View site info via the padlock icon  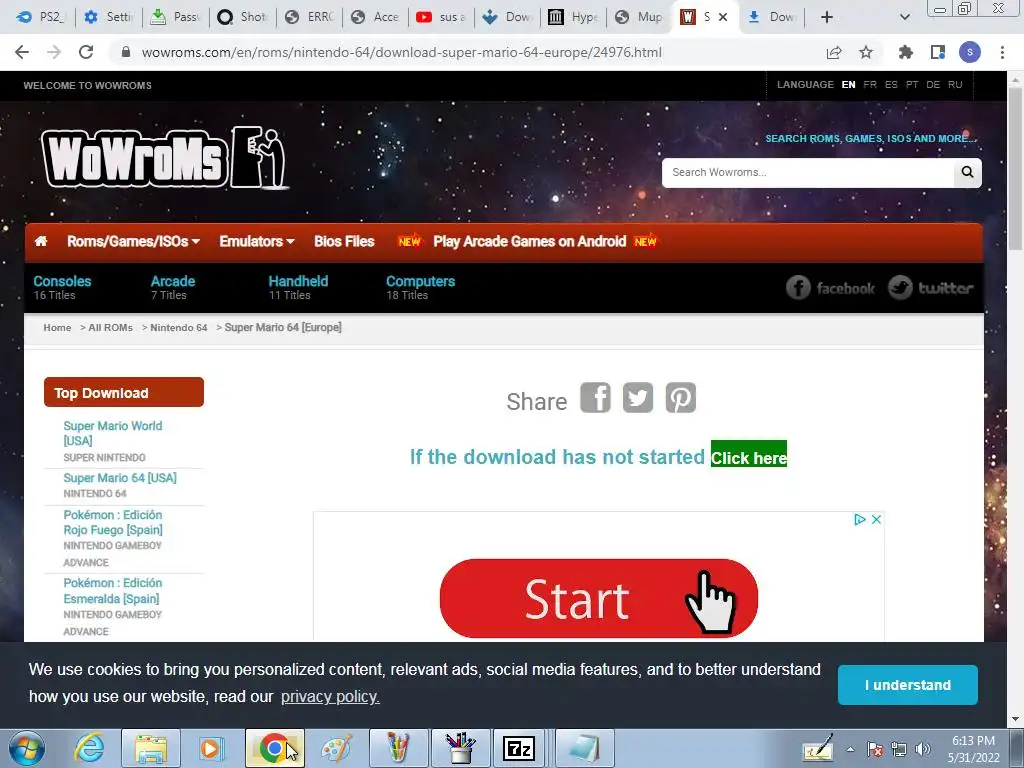(126, 52)
